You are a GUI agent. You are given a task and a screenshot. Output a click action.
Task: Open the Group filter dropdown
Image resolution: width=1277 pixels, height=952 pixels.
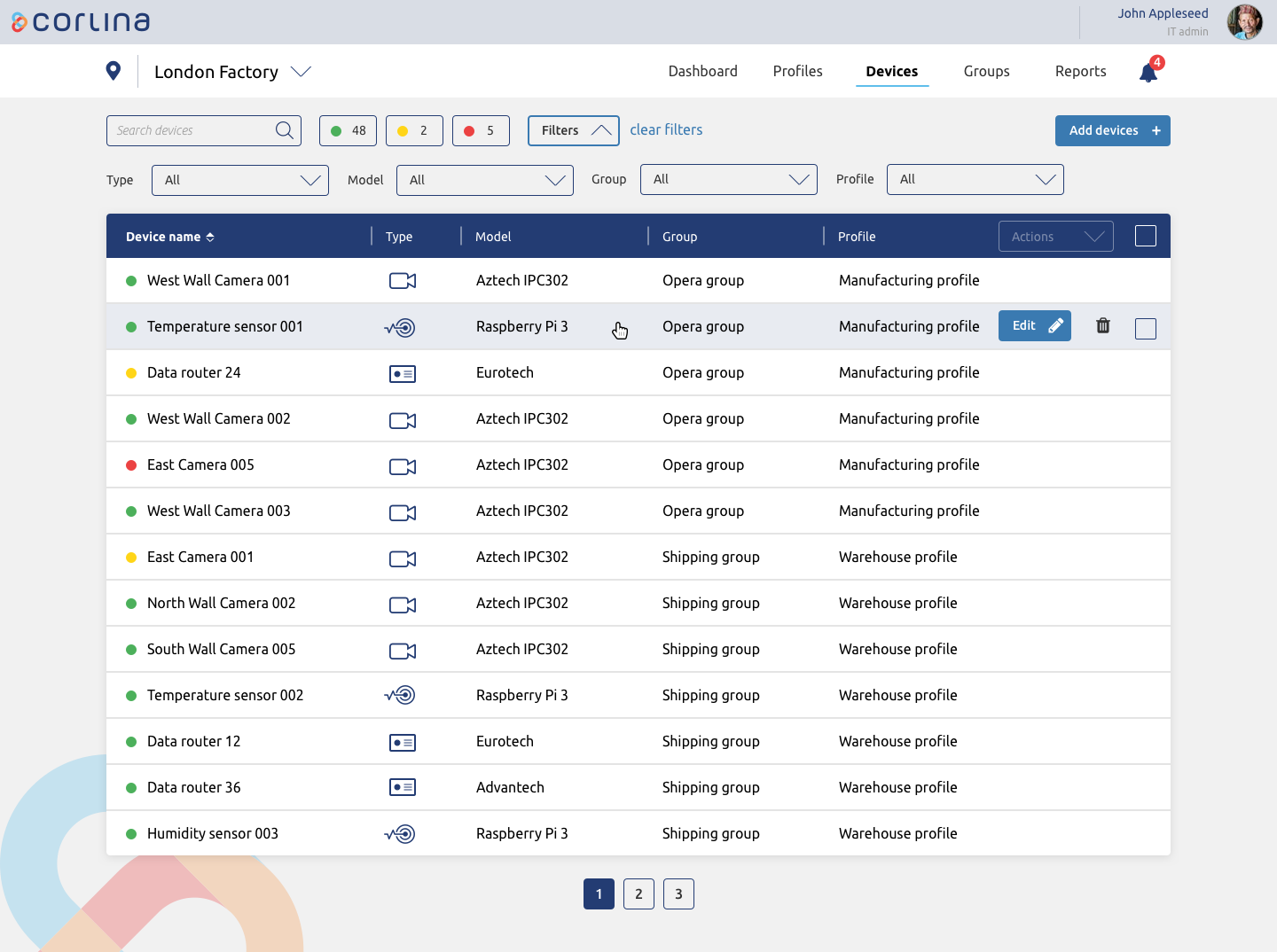click(x=729, y=179)
